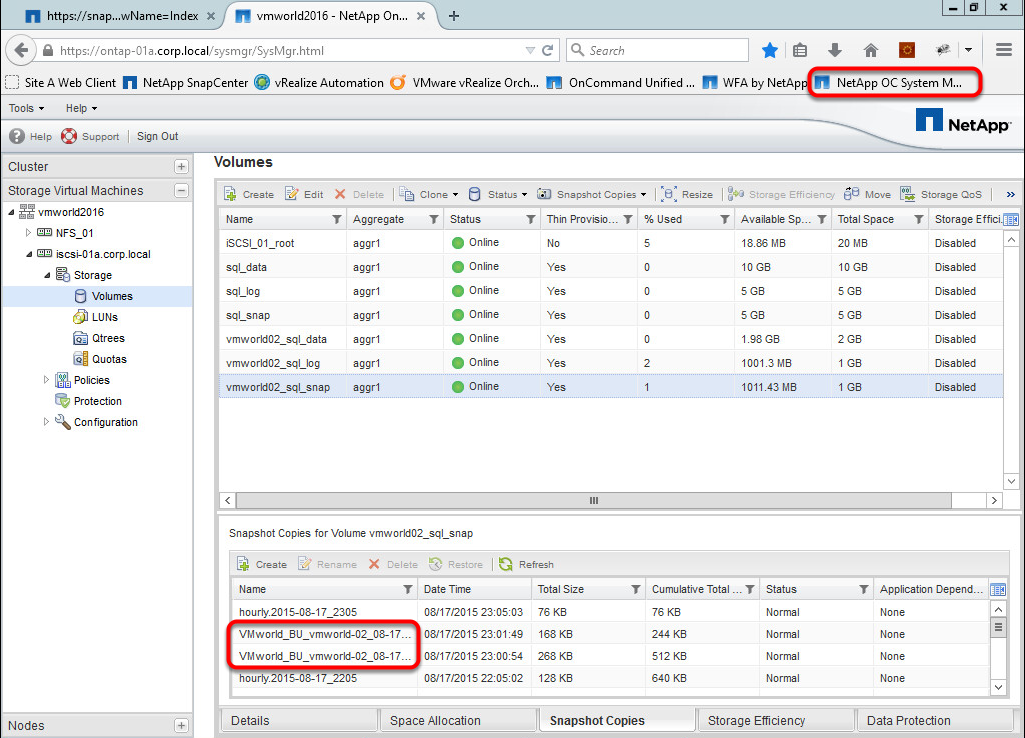Click Create in the Volumes toolbar
This screenshot has height=738, width=1025.
click(x=249, y=194)
